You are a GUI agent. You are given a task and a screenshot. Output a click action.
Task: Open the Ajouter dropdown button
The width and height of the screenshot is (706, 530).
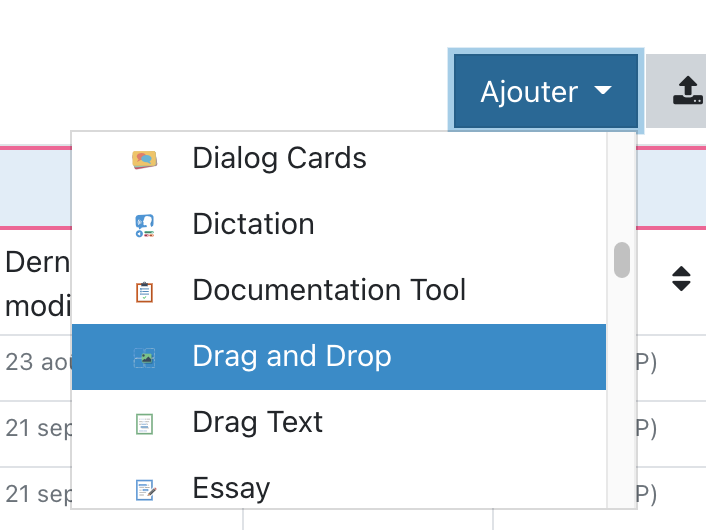point(545,92)
